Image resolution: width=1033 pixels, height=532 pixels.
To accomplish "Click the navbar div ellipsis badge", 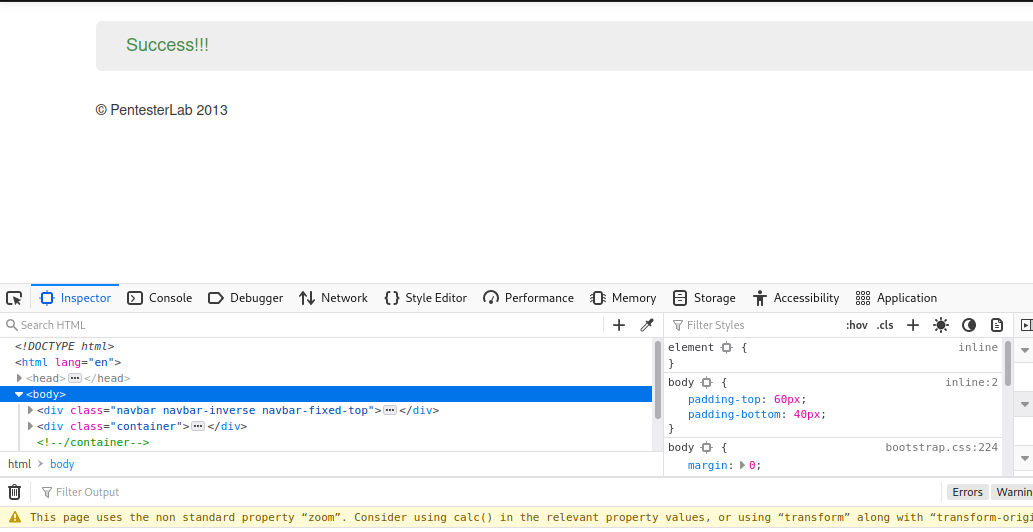I will (x=390, y=410).
